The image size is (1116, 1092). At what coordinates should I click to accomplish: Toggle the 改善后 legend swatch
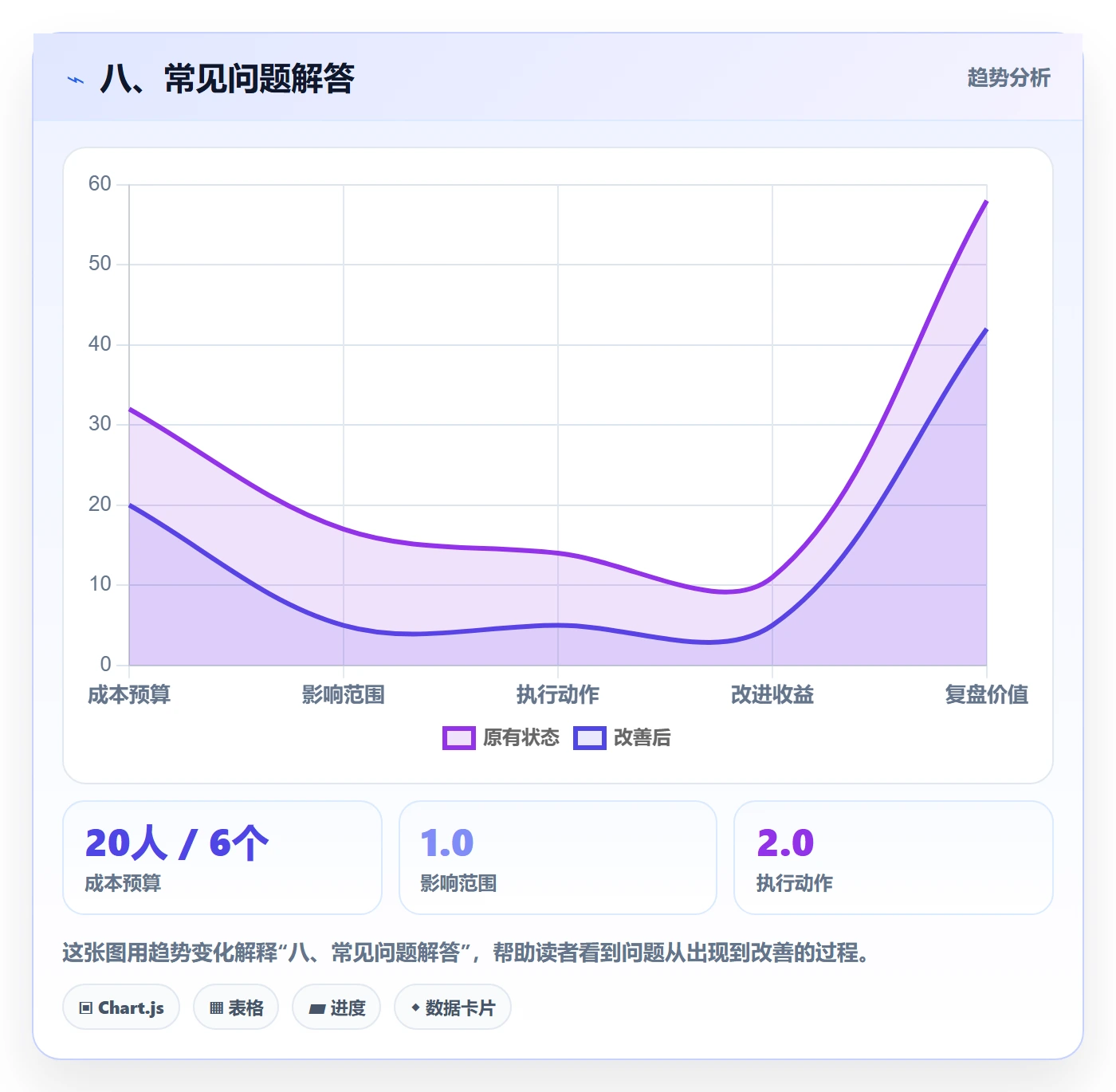click(590, 738)
